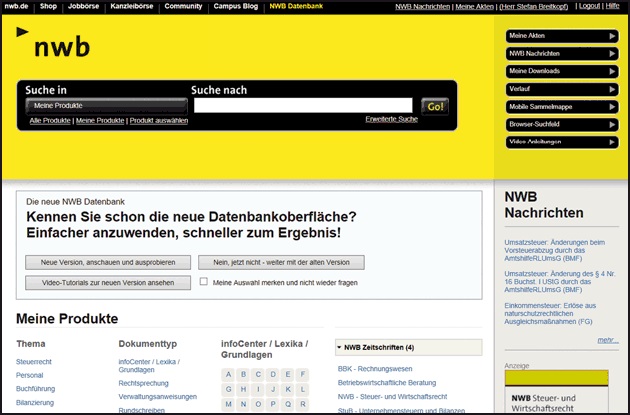Image resolution: width=630 pixels, height=415 pixels.
Task: Click arrow icon beside Browser-Suchfeld
Action: (612, 124)
